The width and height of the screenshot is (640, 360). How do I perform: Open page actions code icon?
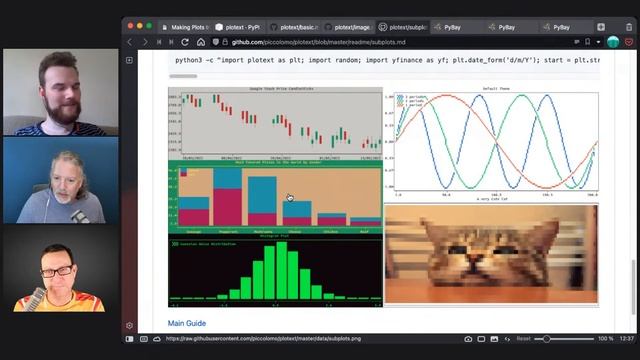(x=507, y=339)
